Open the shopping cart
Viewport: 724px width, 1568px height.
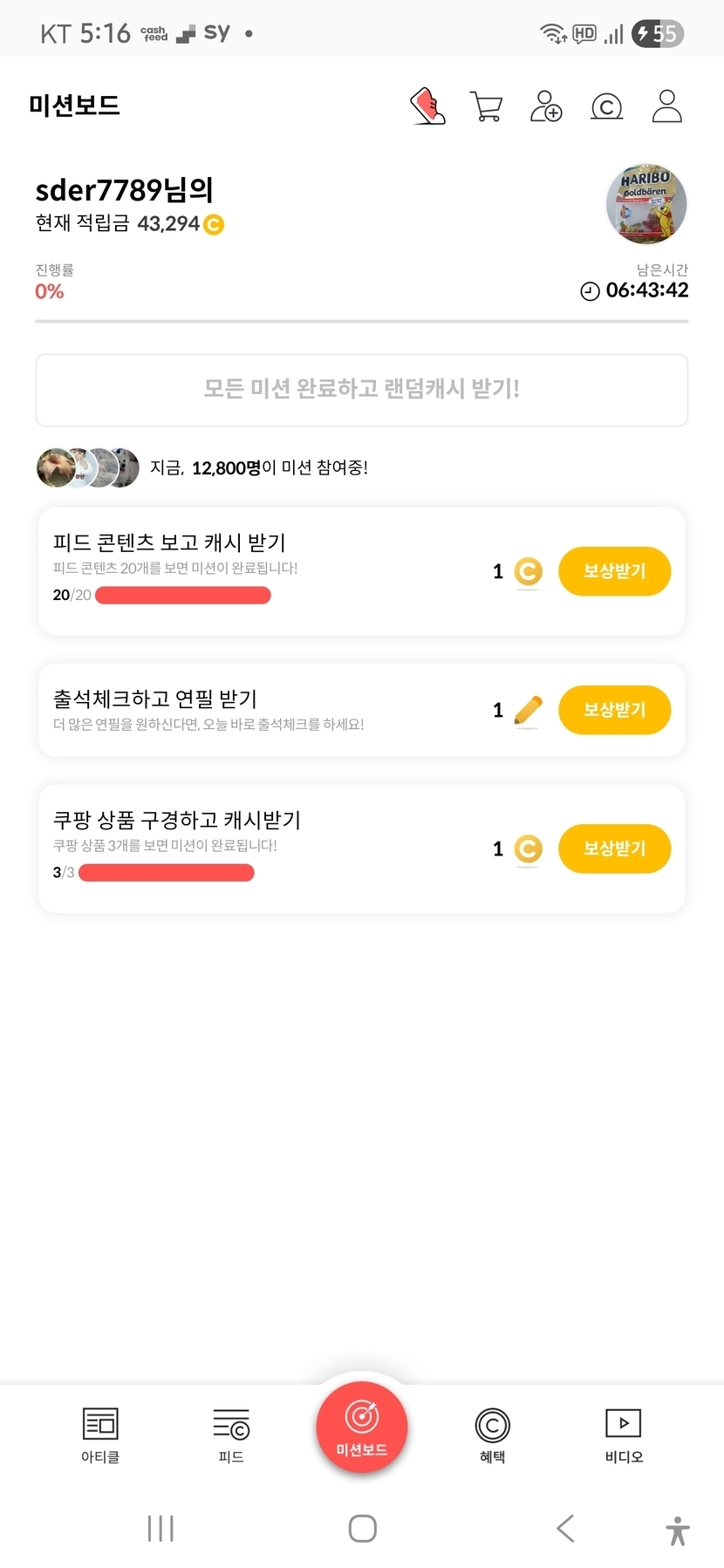click(486, 106)
